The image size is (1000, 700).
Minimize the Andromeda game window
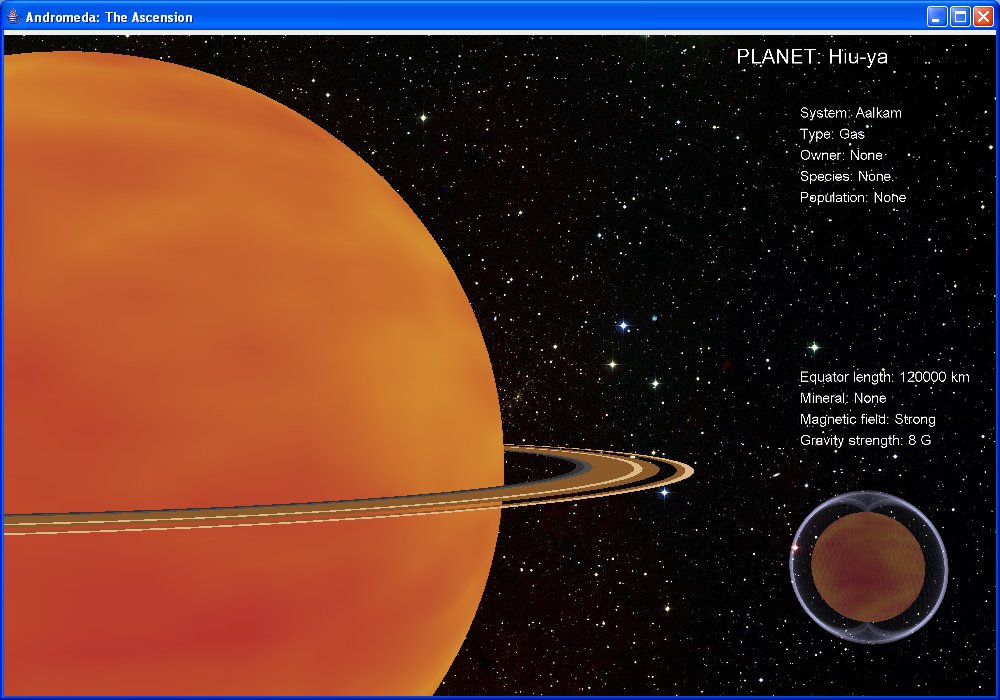point(937,17)
